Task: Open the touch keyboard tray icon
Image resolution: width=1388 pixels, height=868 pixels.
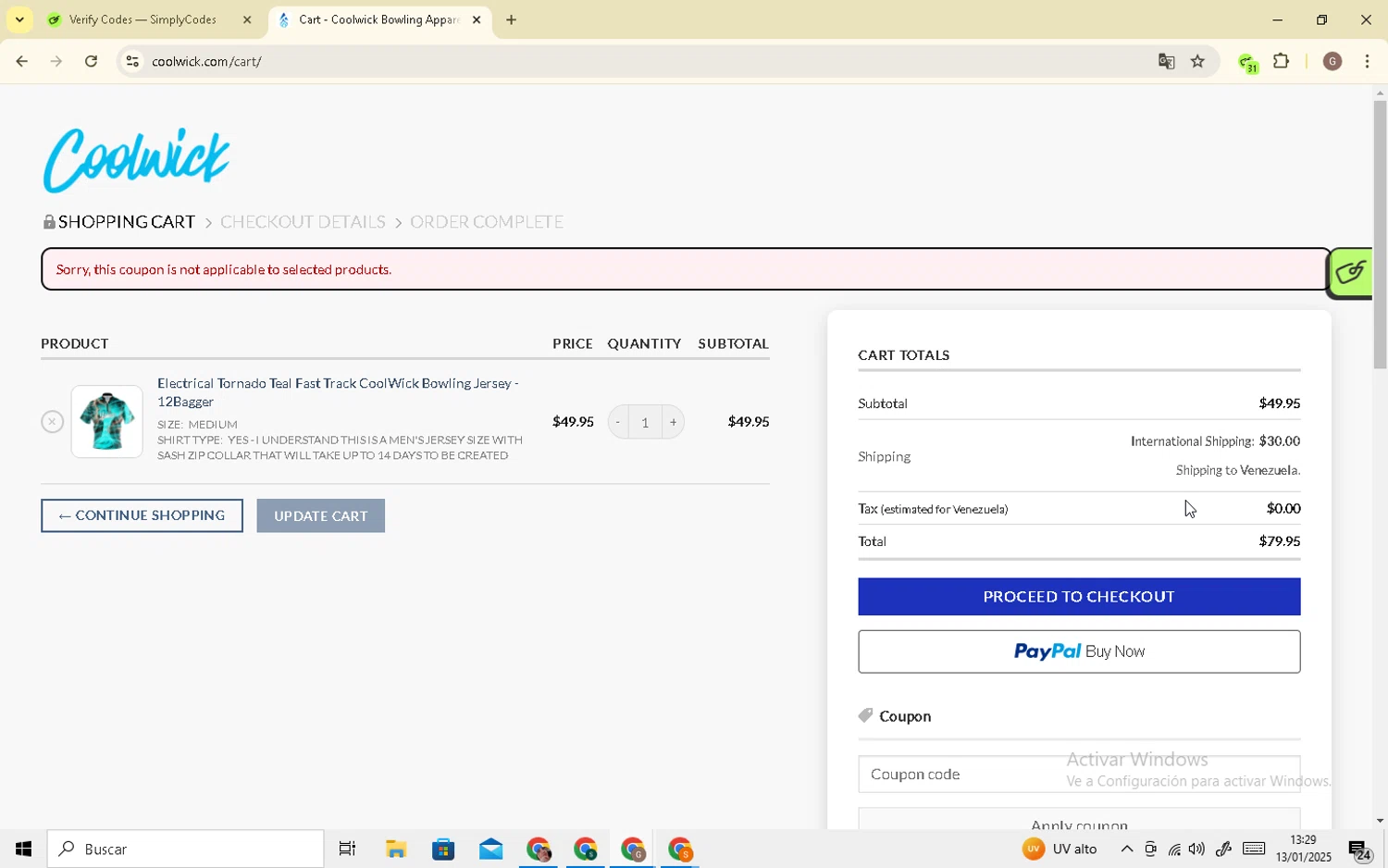Action: pos(1254,849)
